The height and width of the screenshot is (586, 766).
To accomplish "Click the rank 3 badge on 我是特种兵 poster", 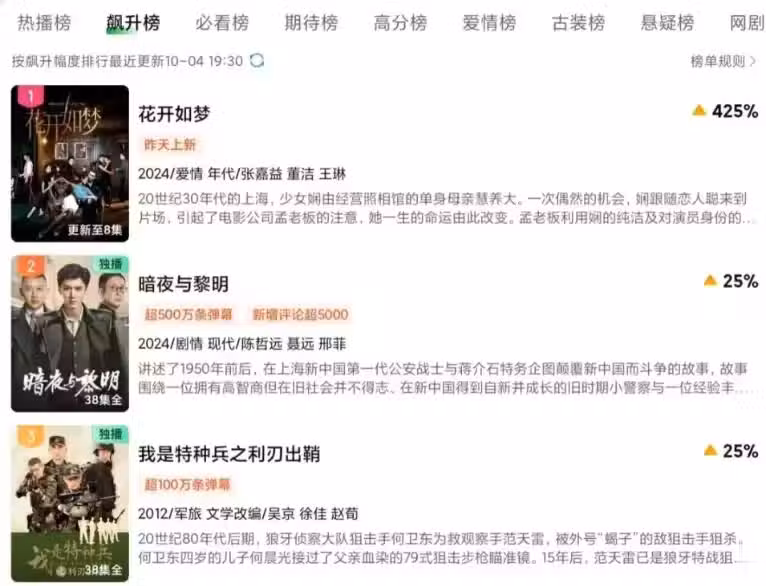I will (31, 436).
